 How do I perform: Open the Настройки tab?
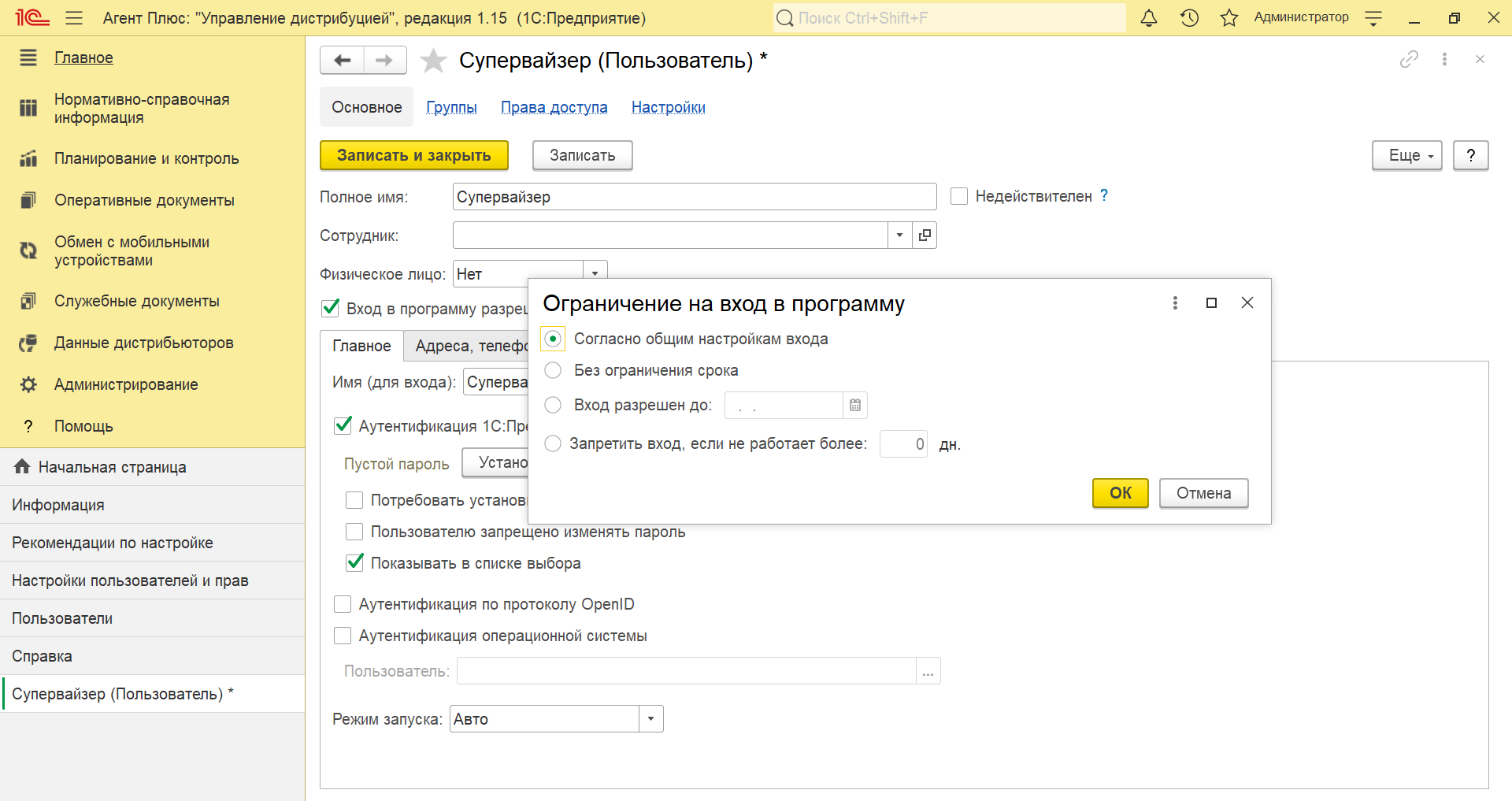tap(669, 107)
